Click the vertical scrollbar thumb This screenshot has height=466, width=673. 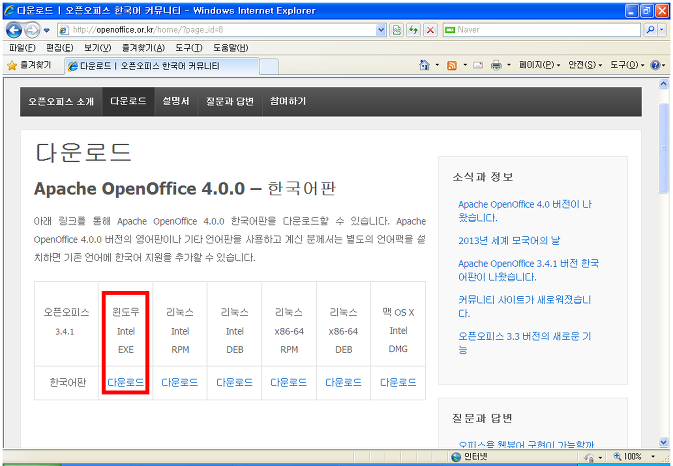(x=664, y=148)
